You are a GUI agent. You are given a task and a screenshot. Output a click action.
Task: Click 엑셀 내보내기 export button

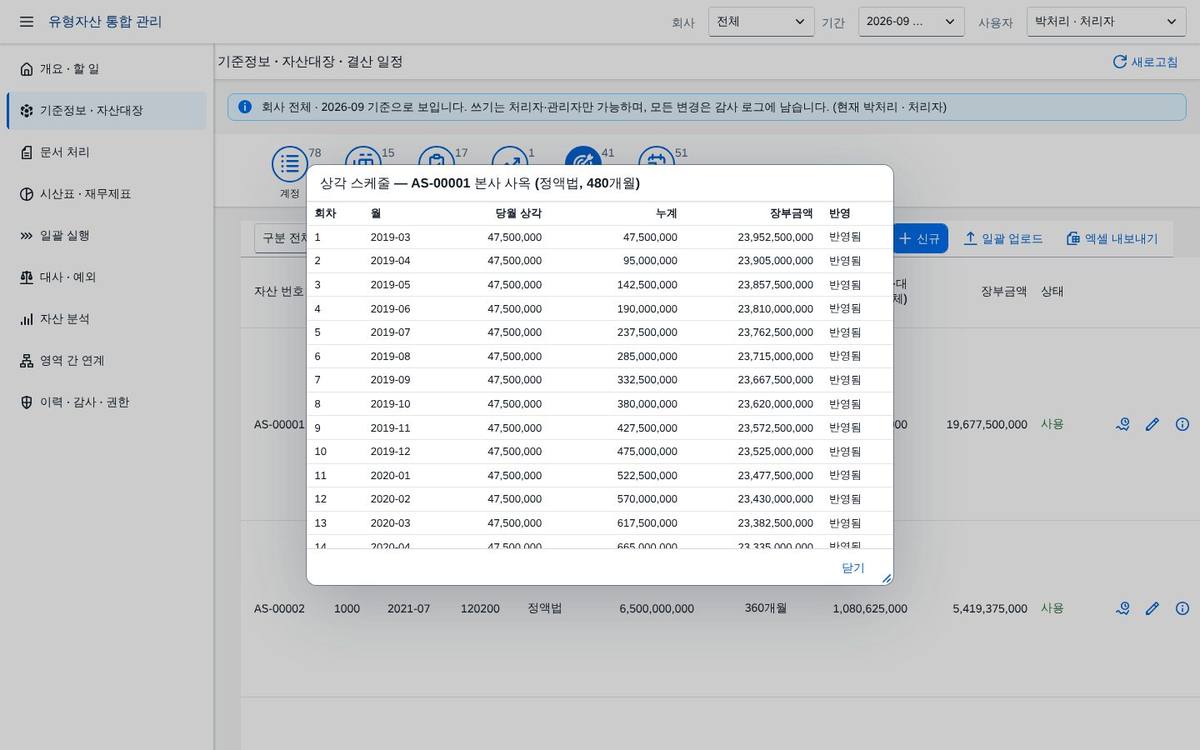click(x=1112, y=238)
